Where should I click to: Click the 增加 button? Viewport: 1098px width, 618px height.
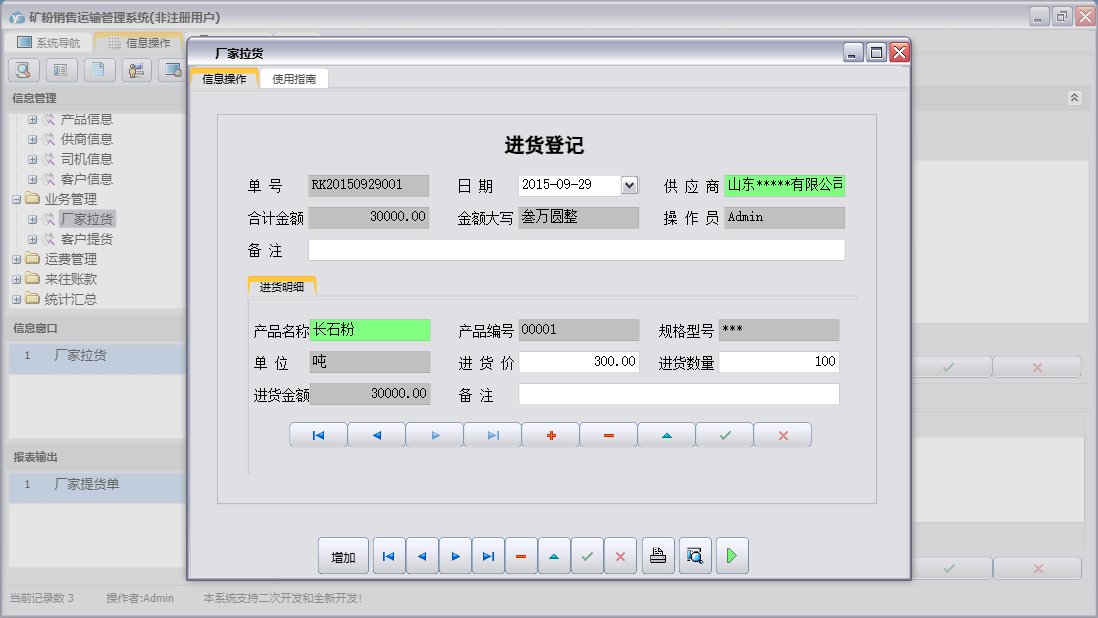(343, 556)
